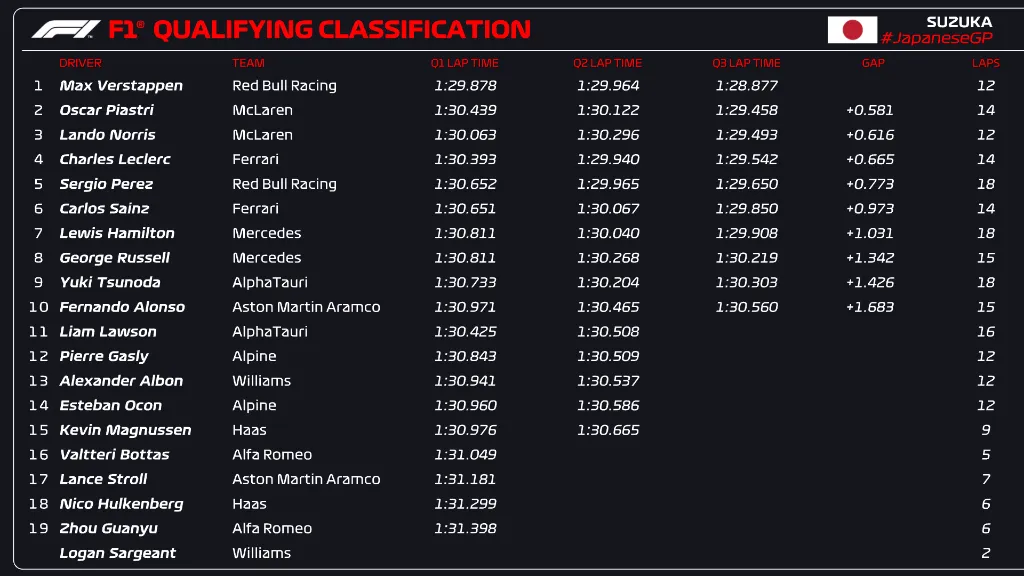Click the LAPS column header

point(985,63)
